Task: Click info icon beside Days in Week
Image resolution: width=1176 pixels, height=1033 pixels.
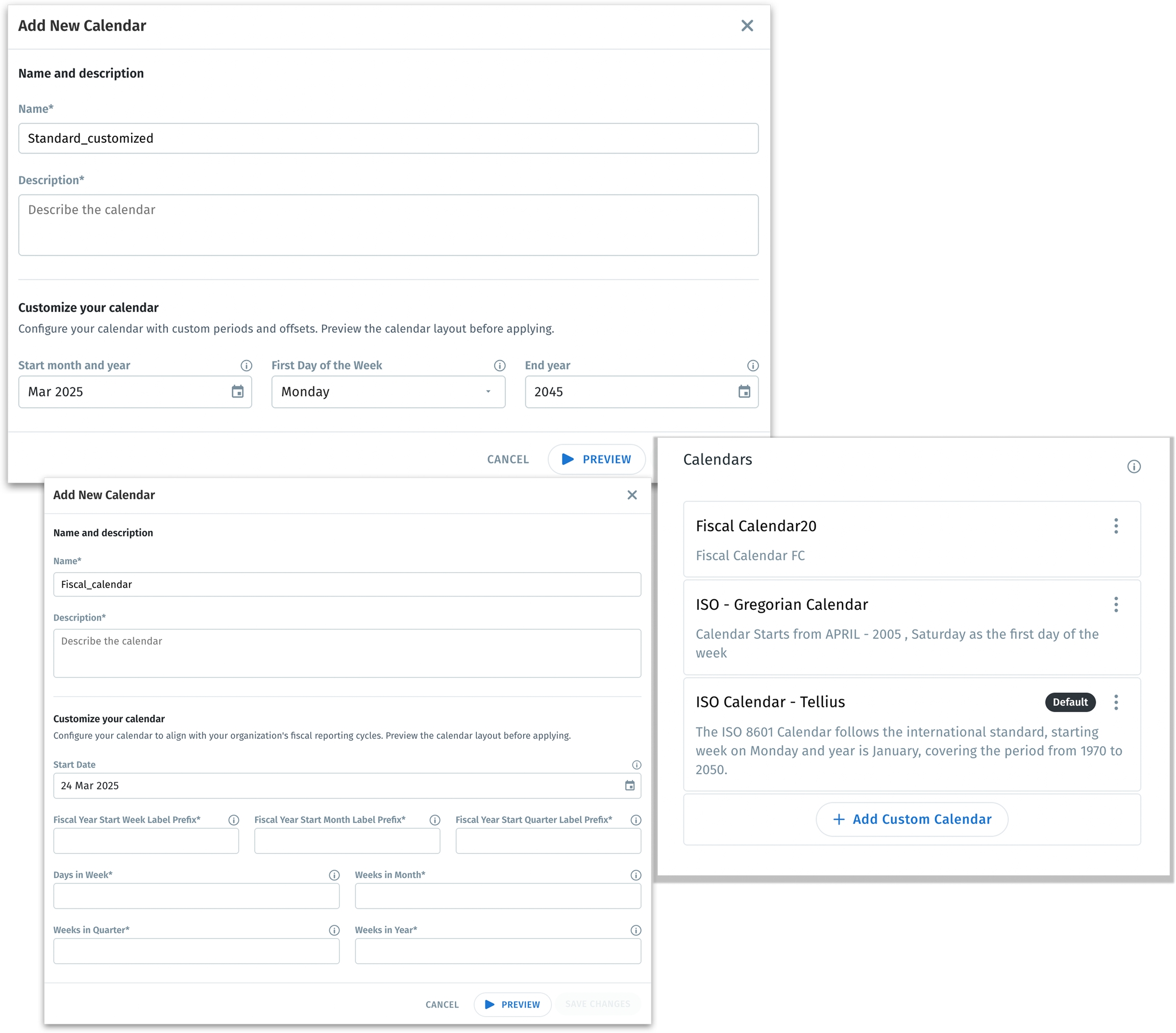Action: point(334,875)
